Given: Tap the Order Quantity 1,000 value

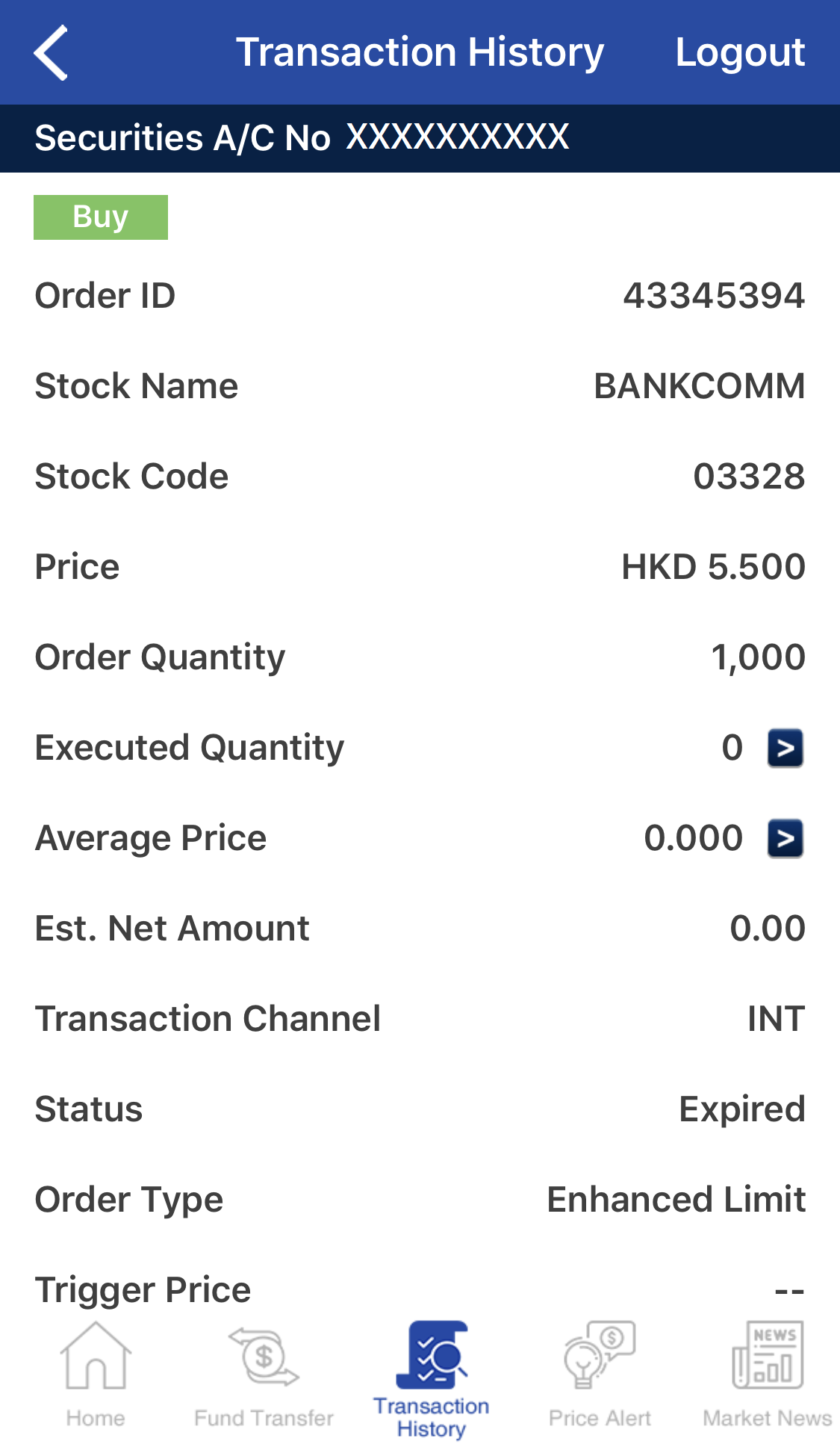Looking at the screenshot, I should point(758,657).
